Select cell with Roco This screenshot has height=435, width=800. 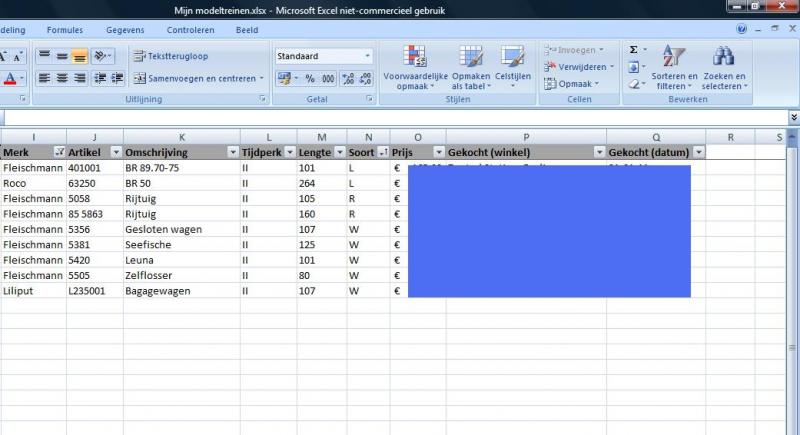(x=33, y=183)
